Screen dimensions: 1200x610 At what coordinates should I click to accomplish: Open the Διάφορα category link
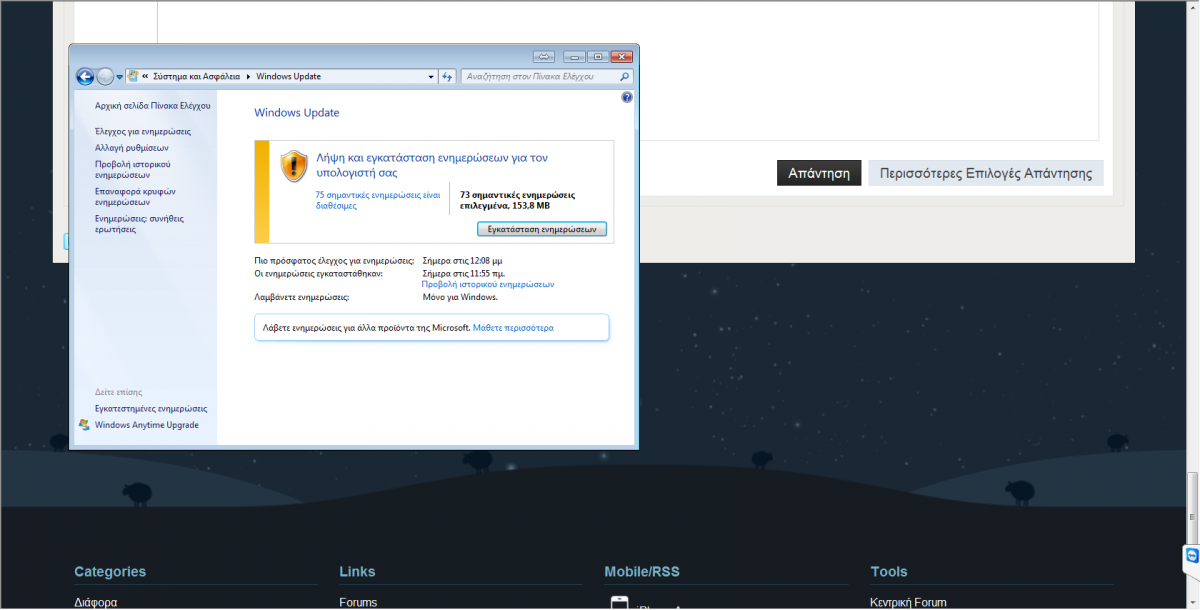[x=96, y=603]
